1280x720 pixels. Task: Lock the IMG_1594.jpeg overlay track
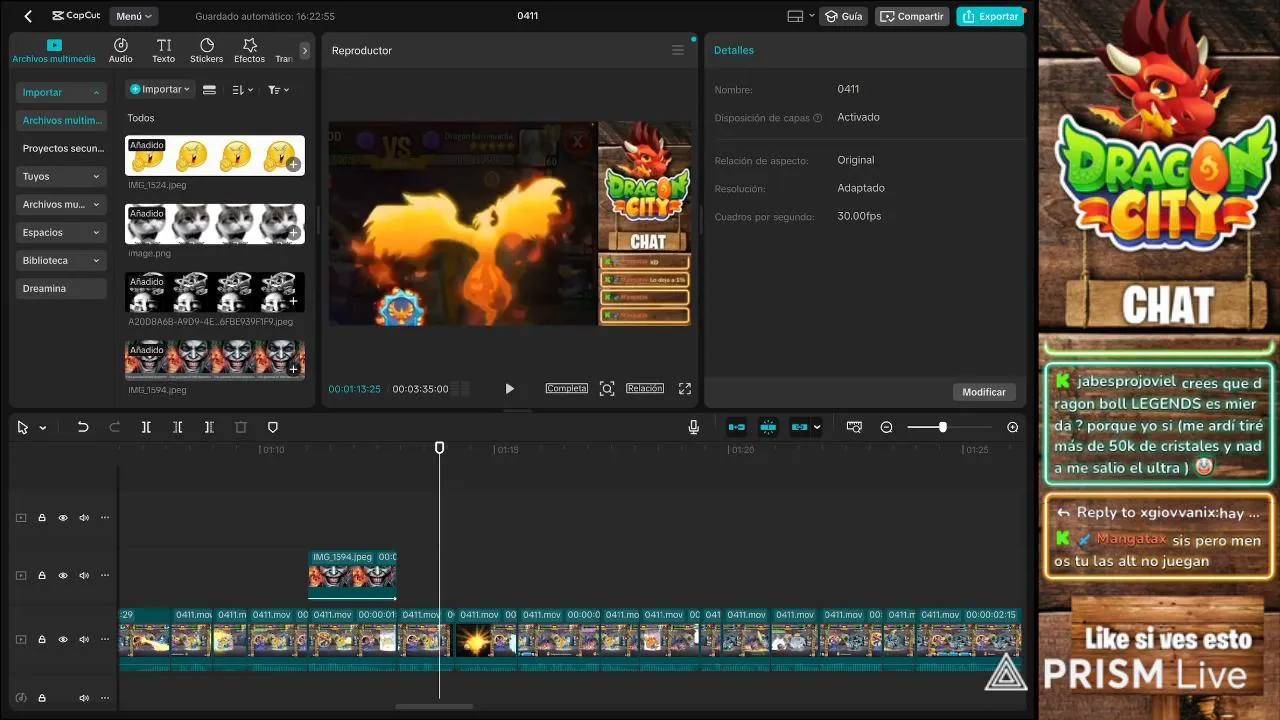[42, 576]
